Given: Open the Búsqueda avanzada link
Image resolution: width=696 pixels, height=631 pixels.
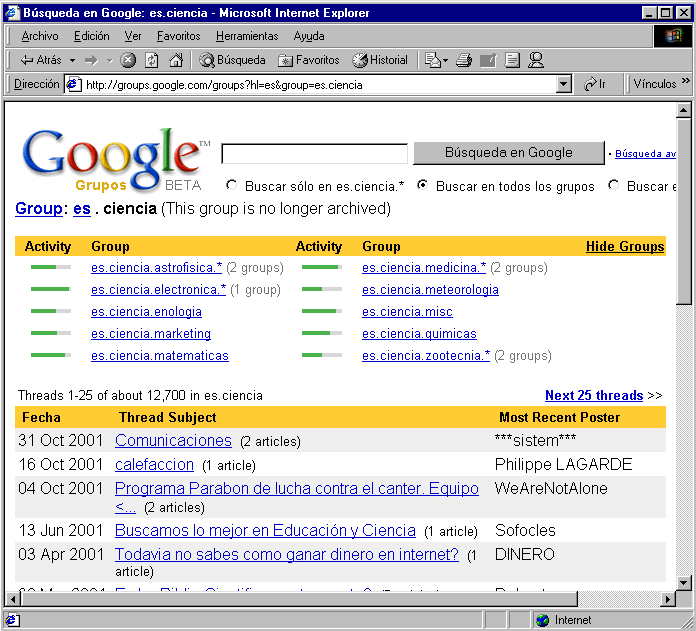Looking at the screenshot, I should [x=645, y=154].
